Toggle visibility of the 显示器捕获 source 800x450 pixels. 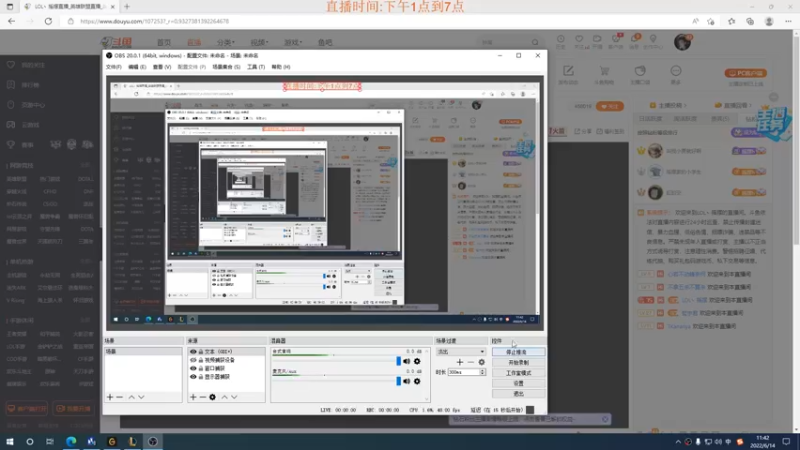(193, 377)
